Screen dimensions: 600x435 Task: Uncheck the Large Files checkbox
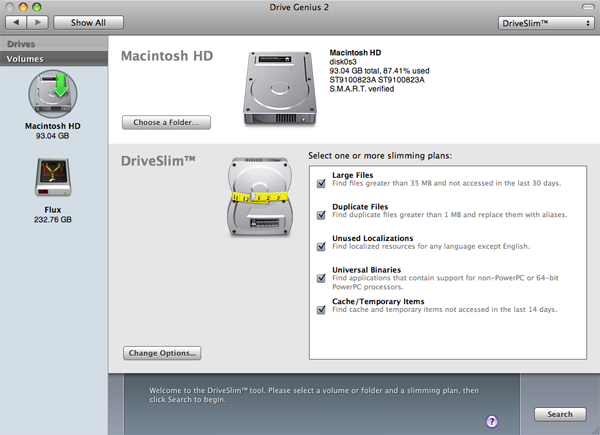pyautogui.click(x=321, y=184)
